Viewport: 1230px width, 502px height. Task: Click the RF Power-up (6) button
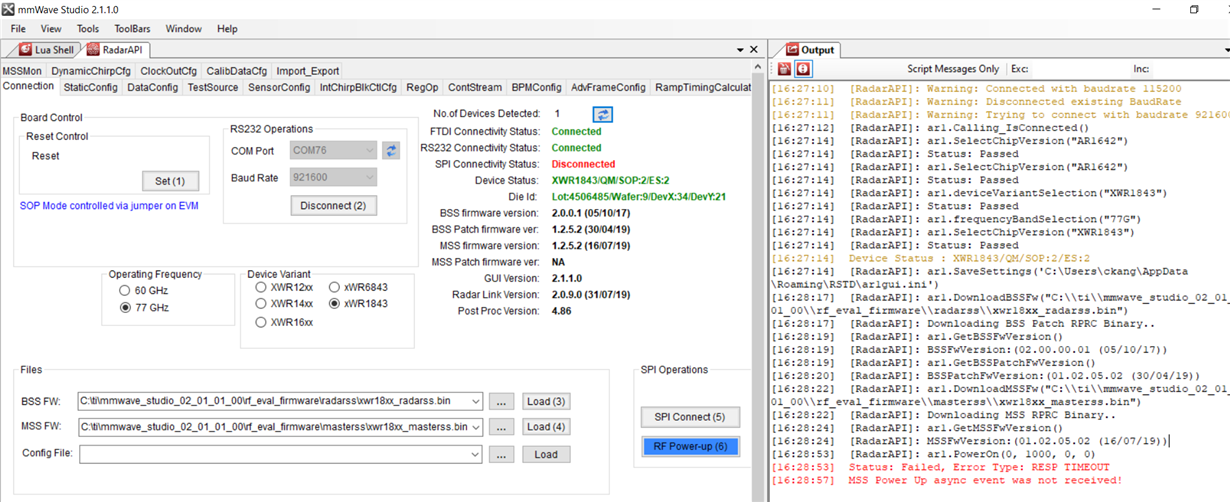690,446
